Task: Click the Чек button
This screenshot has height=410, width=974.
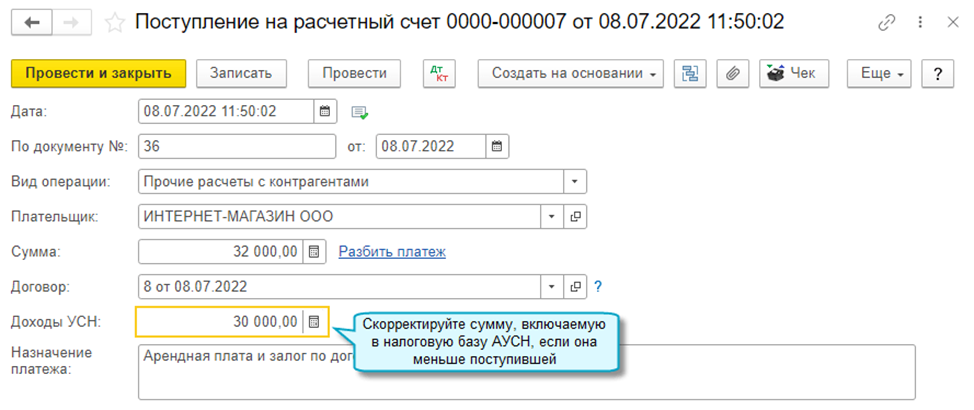Action: click(x=792, y=73)
